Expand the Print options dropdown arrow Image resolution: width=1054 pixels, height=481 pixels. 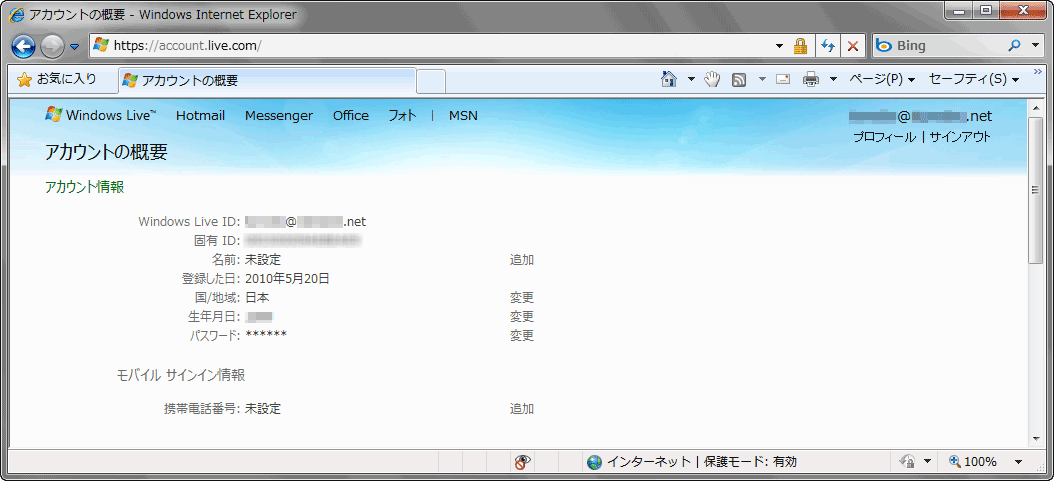pos(834,80)
